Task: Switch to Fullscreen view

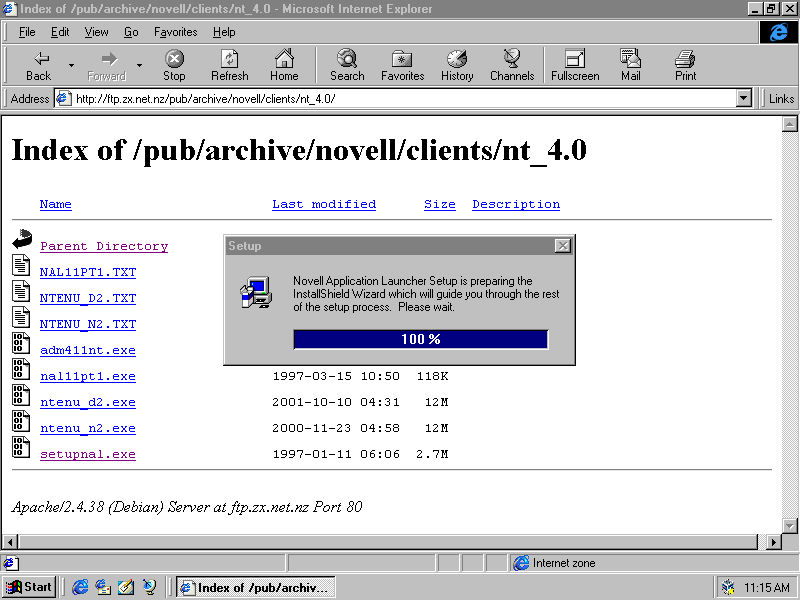Action: click(575, 65)
